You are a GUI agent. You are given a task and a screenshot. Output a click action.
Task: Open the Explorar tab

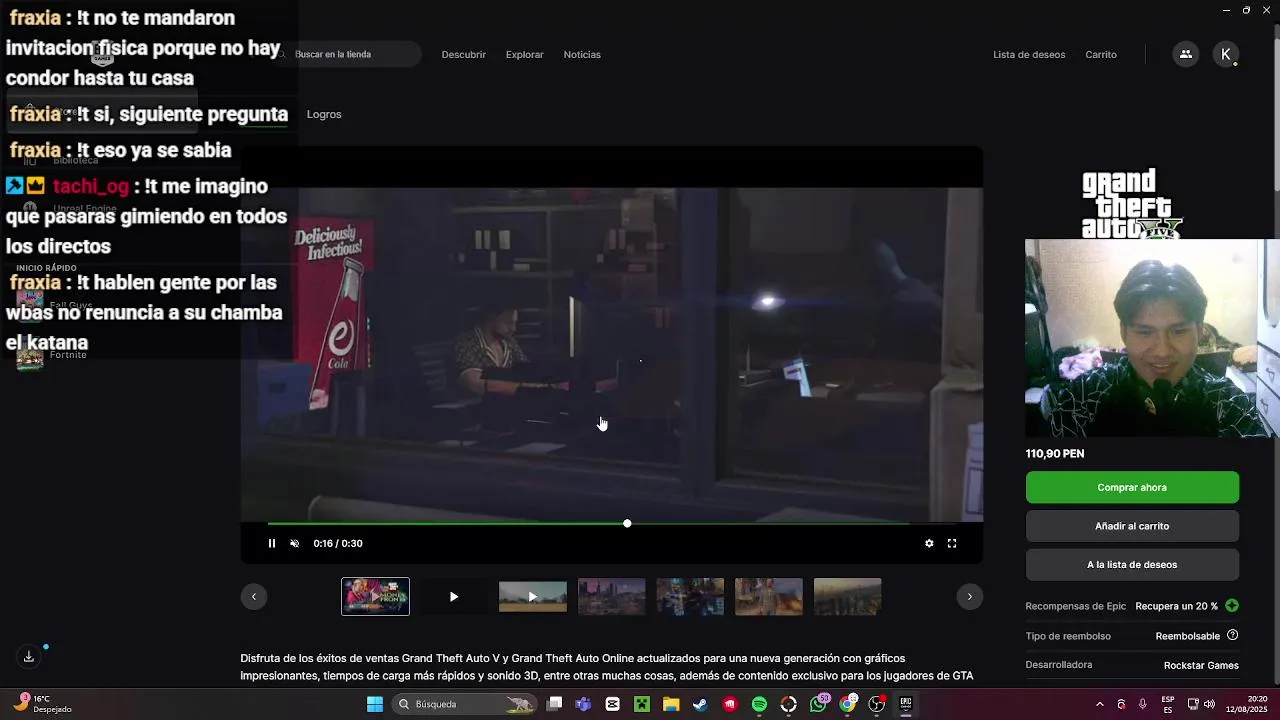525,54
